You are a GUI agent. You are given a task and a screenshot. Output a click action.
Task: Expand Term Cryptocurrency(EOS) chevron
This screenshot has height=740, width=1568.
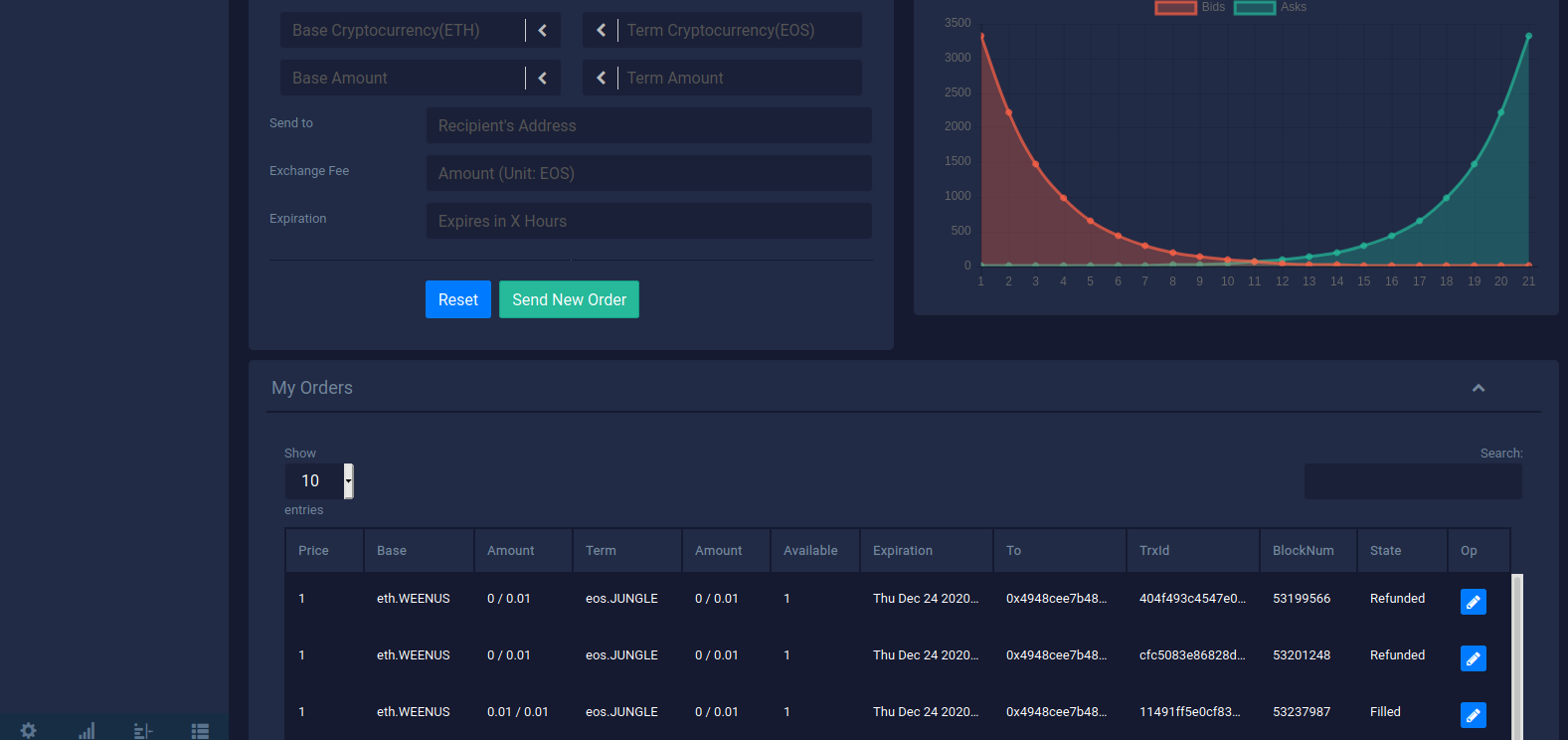(601, 31)
